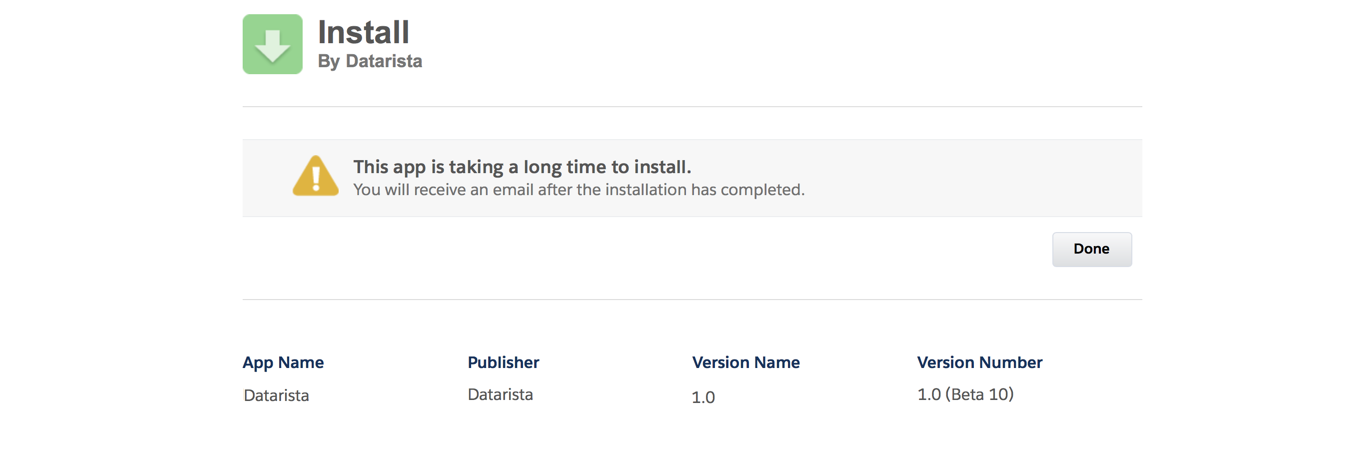
Task: Click the green Install download icon
Action: pos(272,44)
